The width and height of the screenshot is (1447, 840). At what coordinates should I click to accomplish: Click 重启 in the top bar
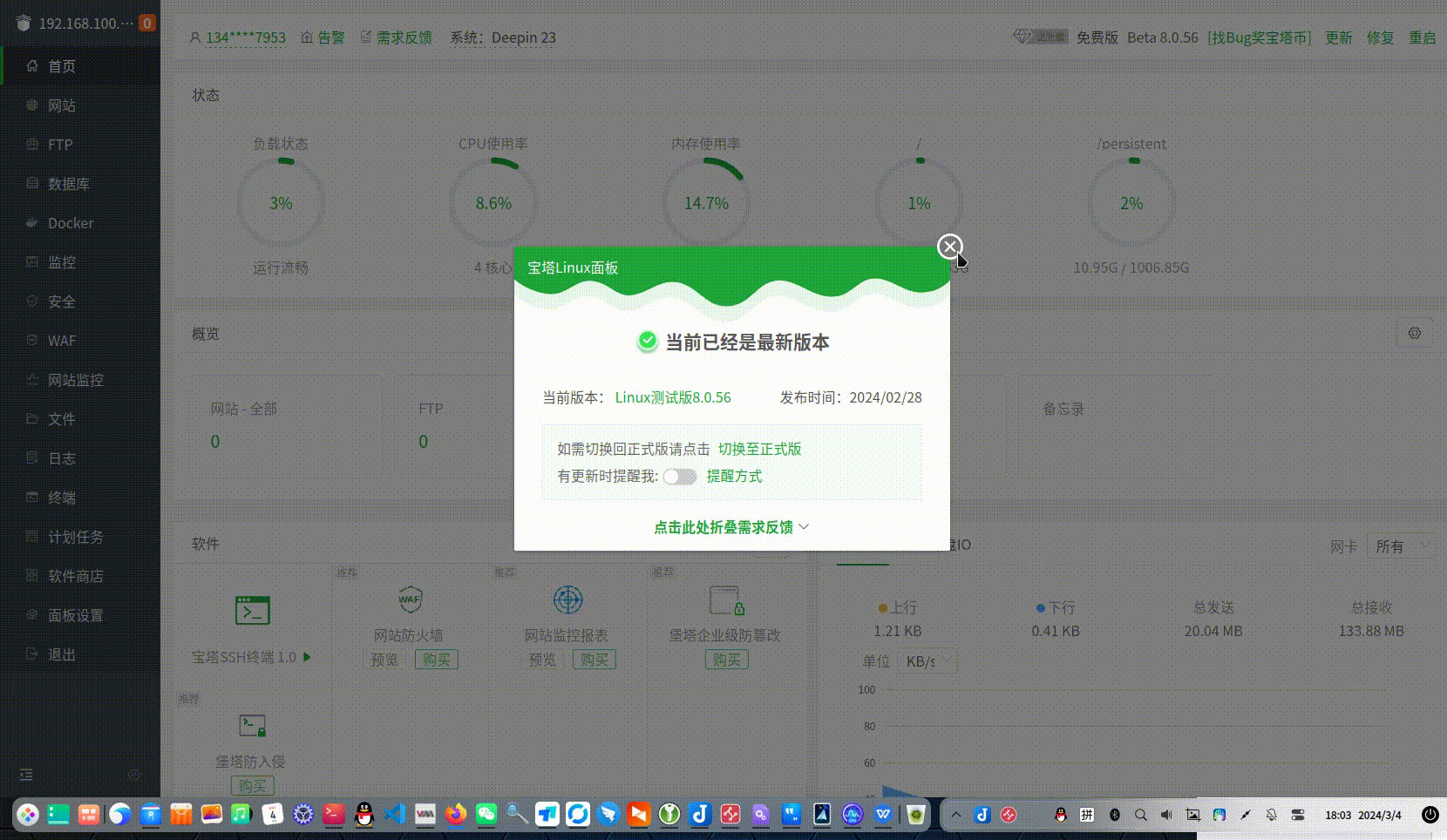tap(1423, 37)
